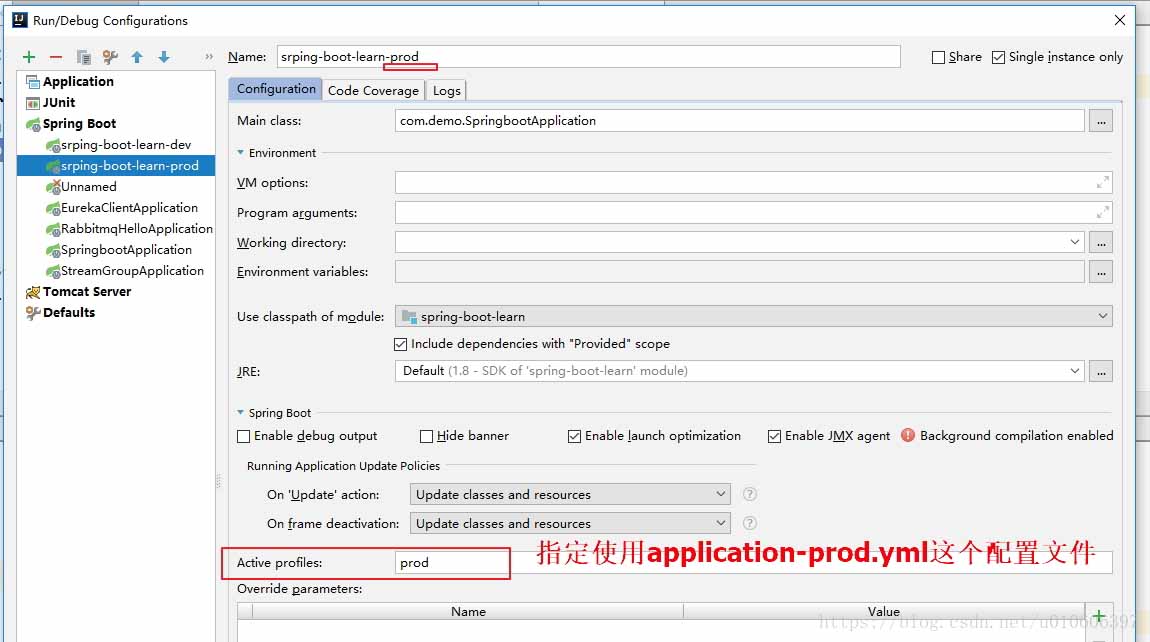Switch to the Code Coverage tab
Image resolution: width=1150 pixels, height=642 pixels.
(373, 89)
